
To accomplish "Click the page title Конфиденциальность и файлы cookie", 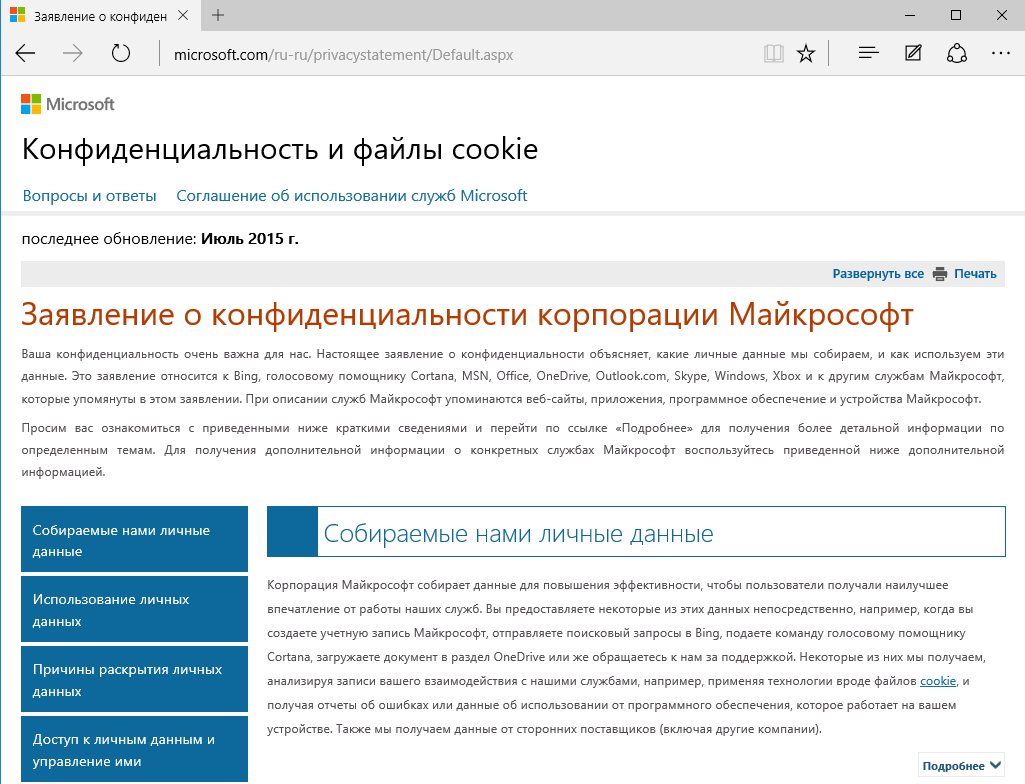I will click(x=280, y=150).
